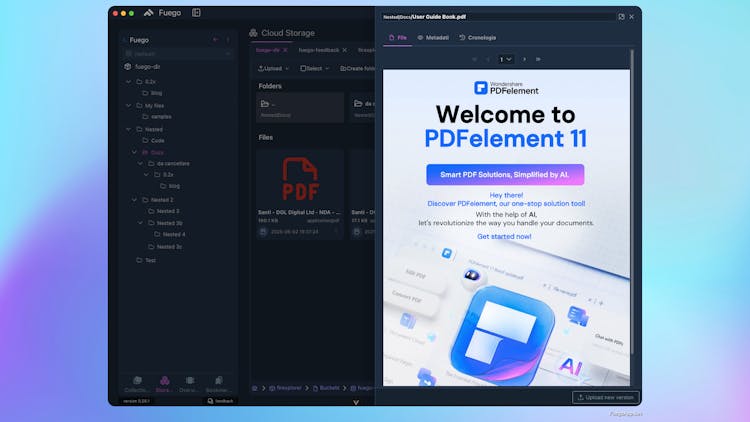Switch to the Cronologia tab
This screenshot has height=422, width=750.
point(477,38)
